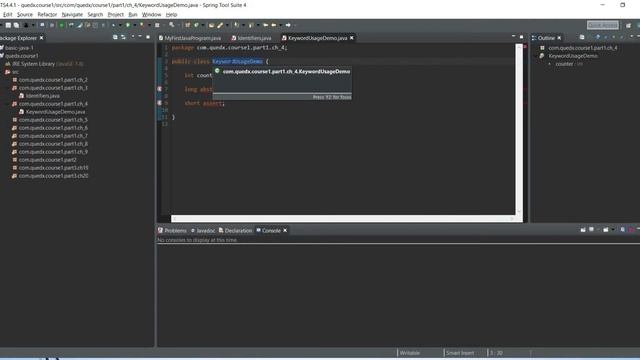This screenshot has height=360, width=640.
Task: Click the Open Console icon
Action: pos(606,230)
